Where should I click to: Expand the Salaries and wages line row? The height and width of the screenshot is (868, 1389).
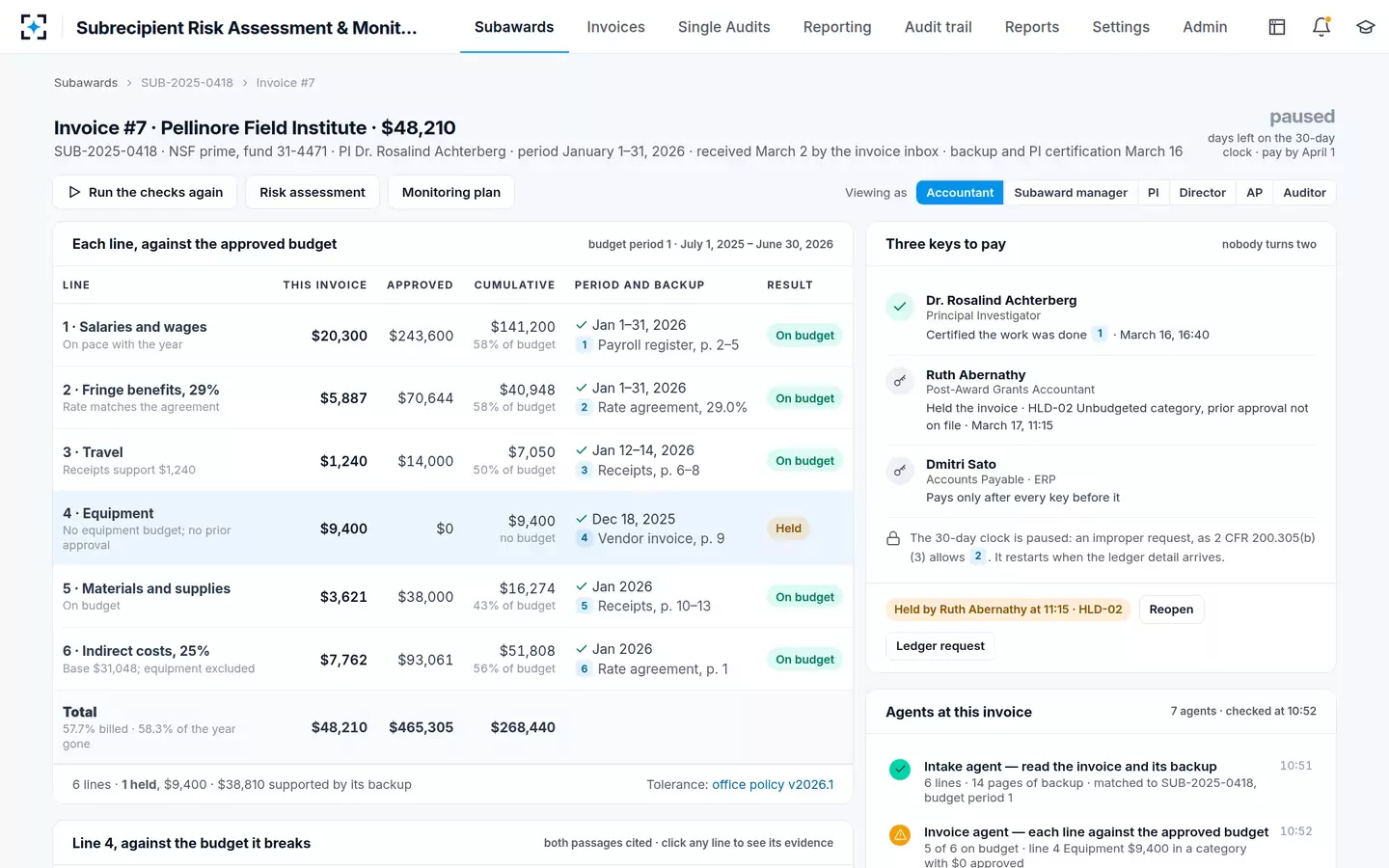point(452,336)
